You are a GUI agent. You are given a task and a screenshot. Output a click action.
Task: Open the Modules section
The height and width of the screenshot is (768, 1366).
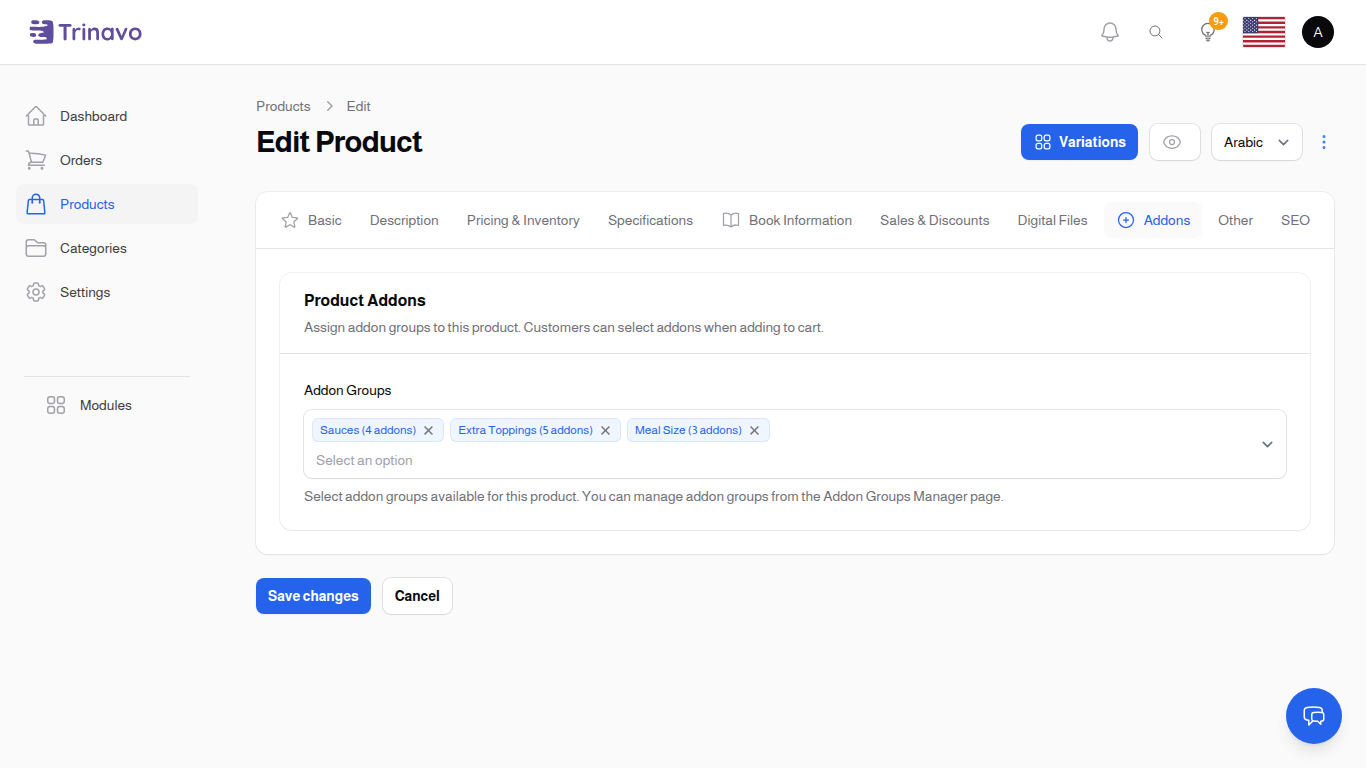tap(105, 405)
